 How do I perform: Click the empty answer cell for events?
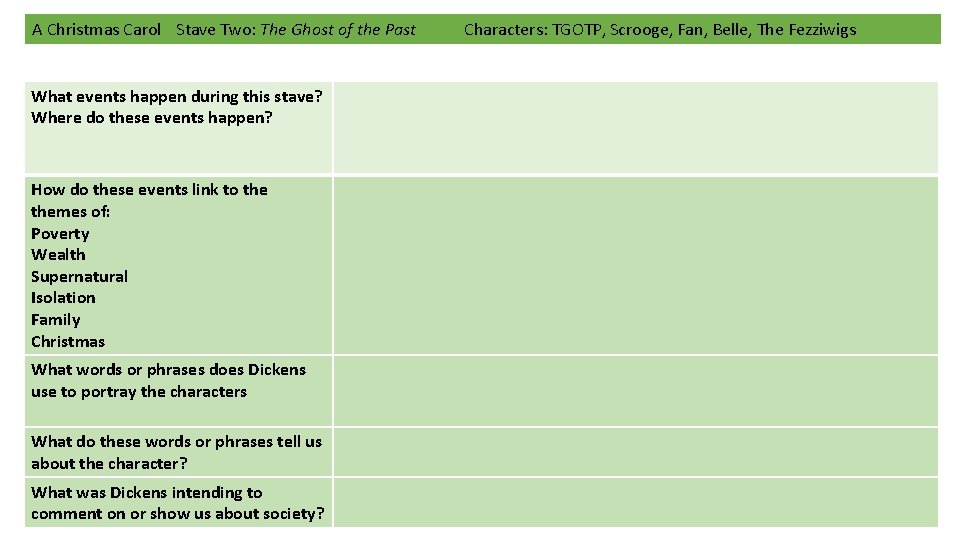point(636,127)
